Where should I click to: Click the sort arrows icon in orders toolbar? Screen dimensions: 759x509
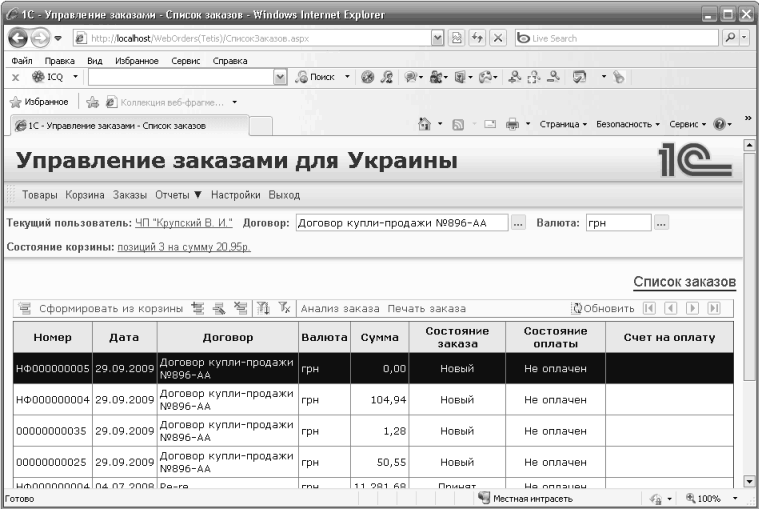263,308
